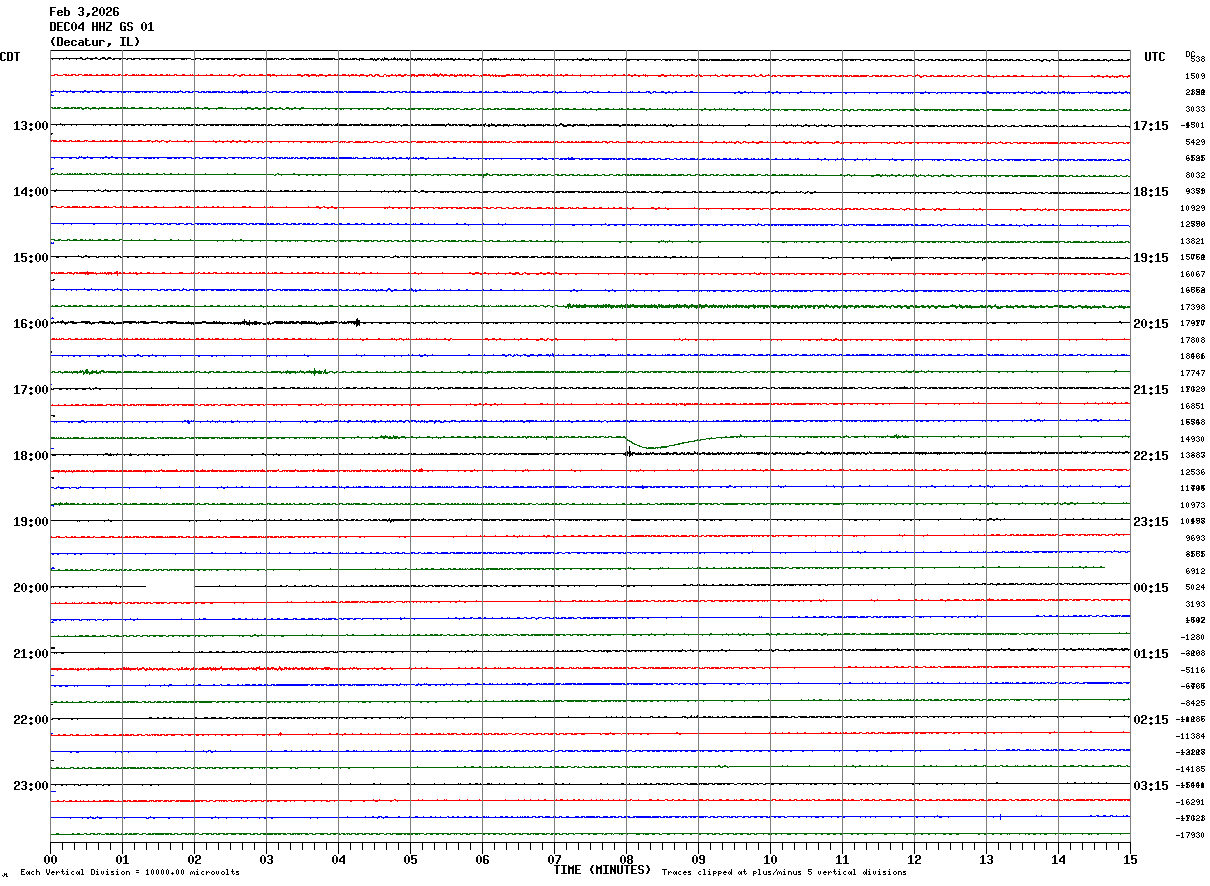The width and height of the screenshot is (1210, 886).
Task: Click minute tick label 08 on time axis
Action: pos(626,859)
